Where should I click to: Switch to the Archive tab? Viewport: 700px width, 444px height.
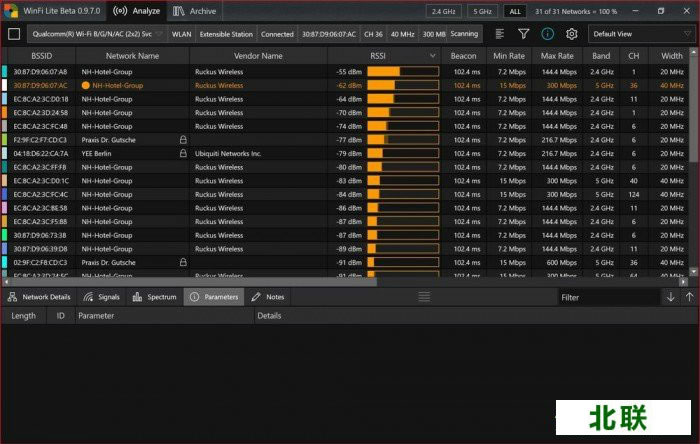pyautogui.click(x=195, y=11)
